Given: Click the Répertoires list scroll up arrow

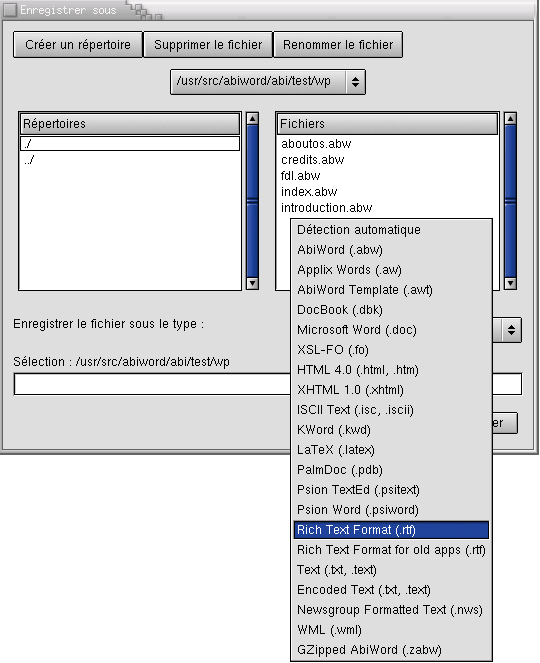Looking at the screenshot, I should click(252, 119).
